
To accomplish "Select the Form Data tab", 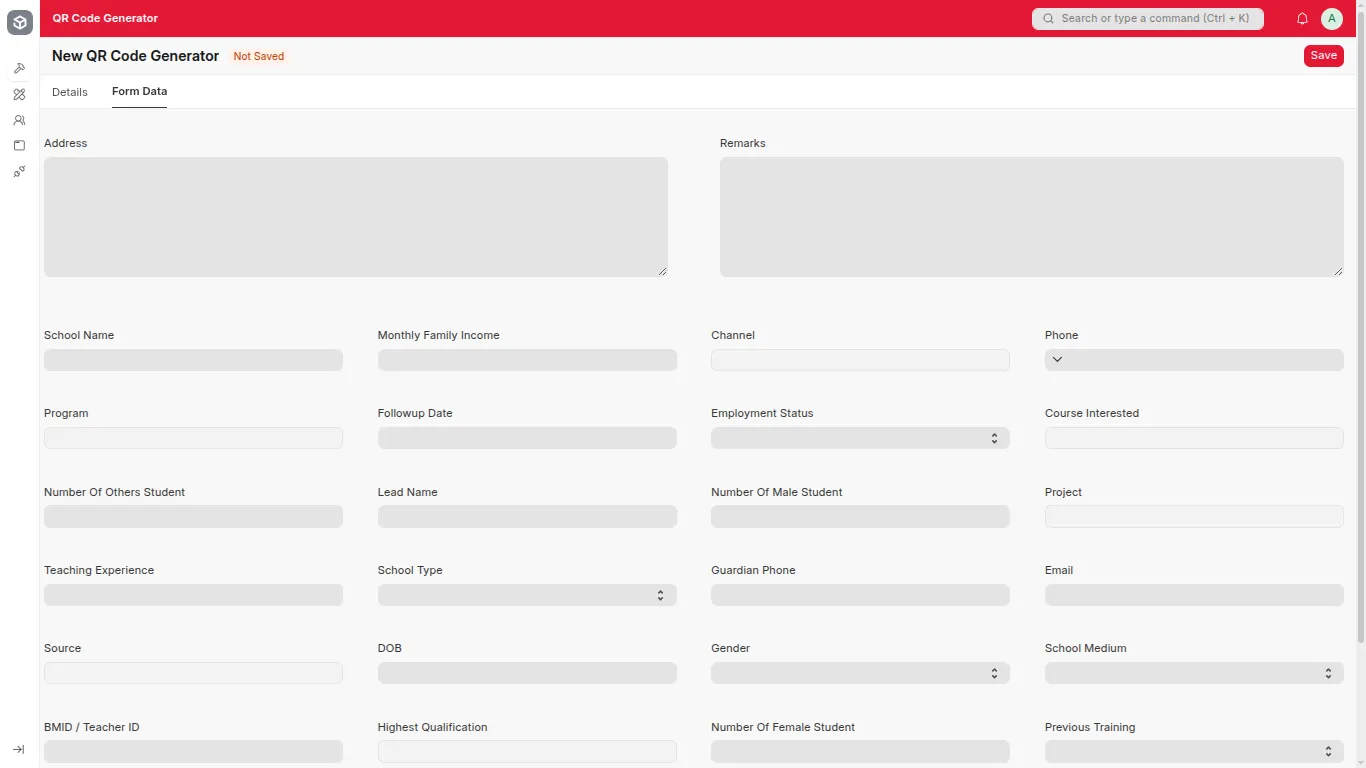I will point(139,91).
